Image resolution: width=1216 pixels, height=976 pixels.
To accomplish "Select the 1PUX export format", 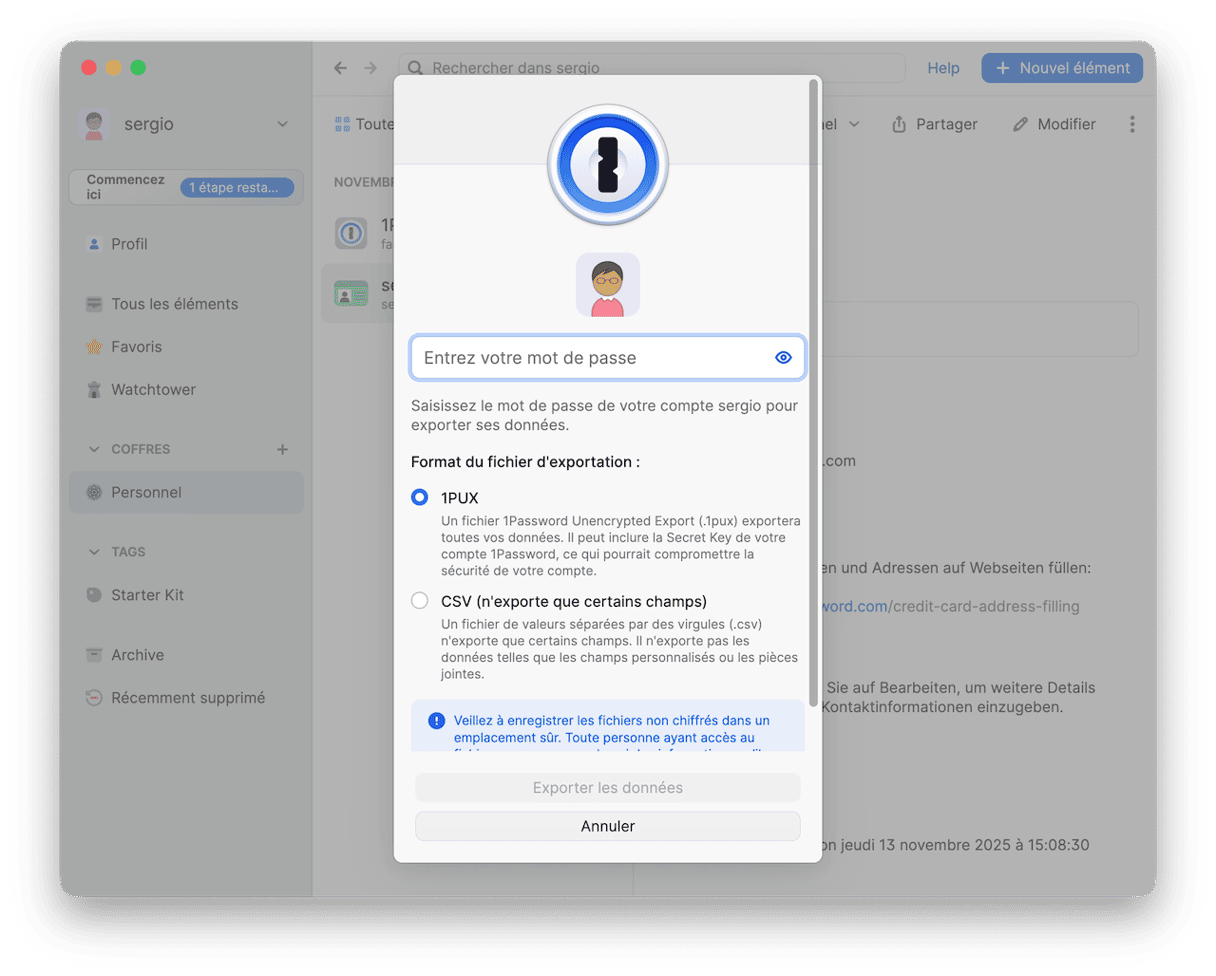I will point(420,497).
